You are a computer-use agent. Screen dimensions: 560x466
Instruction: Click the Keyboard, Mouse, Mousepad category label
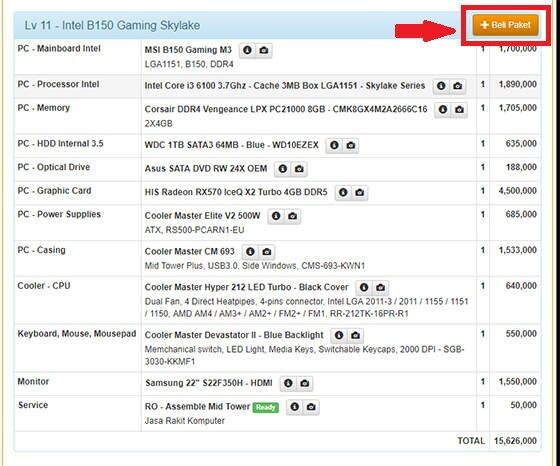(77, 334)
